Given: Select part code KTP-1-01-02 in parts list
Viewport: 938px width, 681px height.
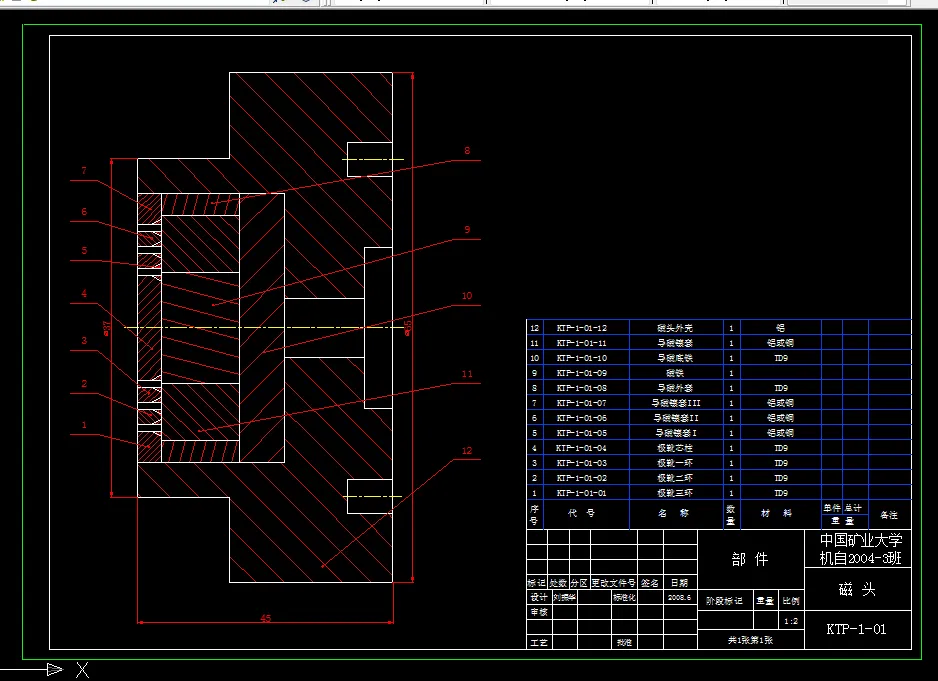Looking at the screenshot, I should tap(581, 478).
